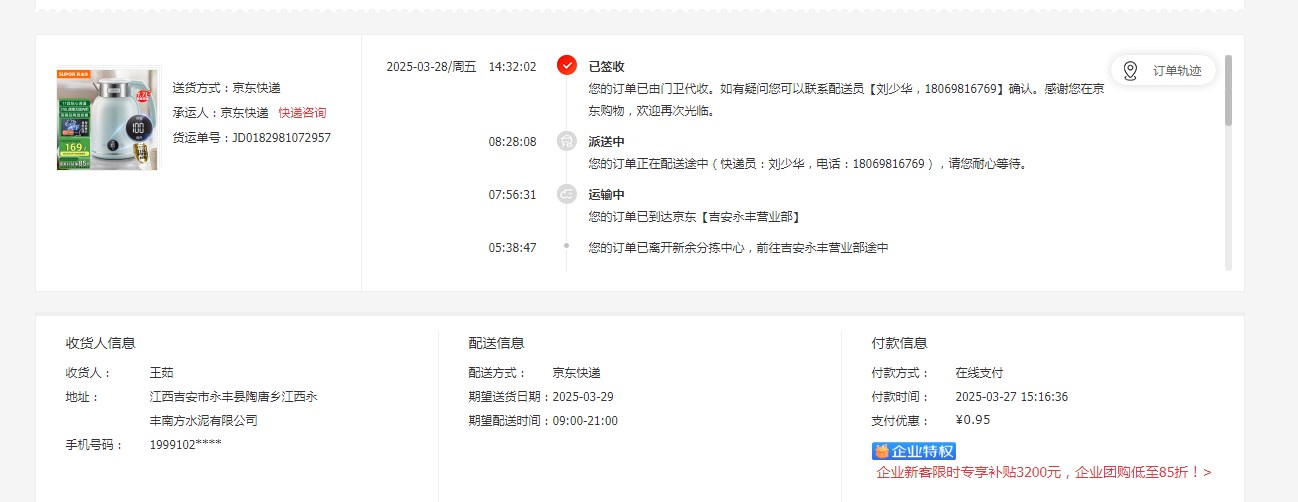The image size is (1298, 502).
Task: Click the 企业特权 badge
Action: pyautogui.click(x=914, y=451)
